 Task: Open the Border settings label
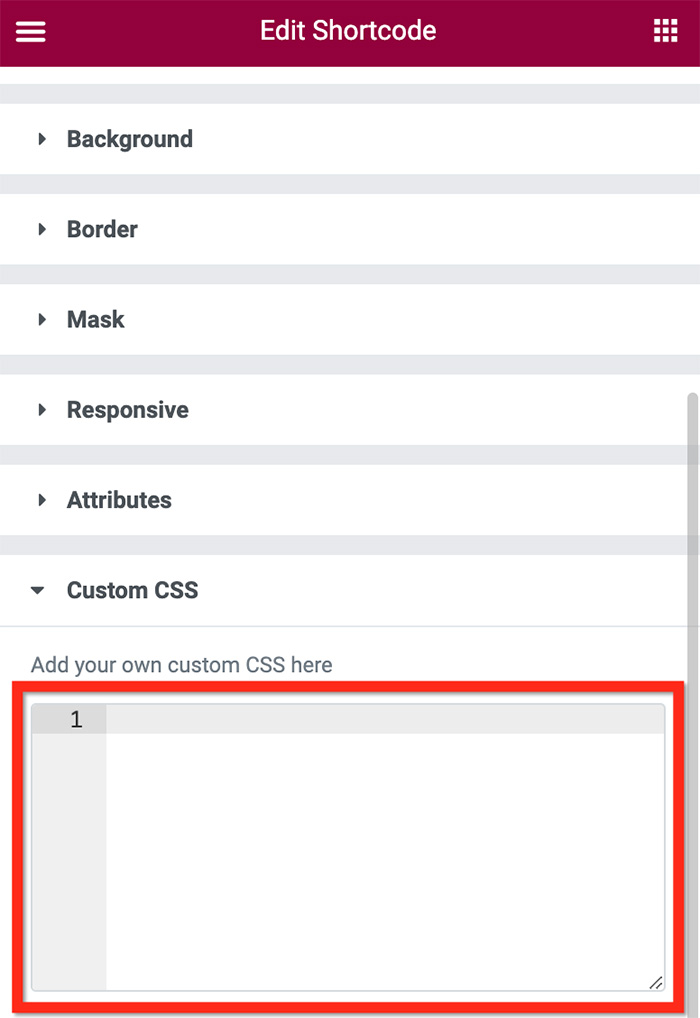(x=102, y=229)
